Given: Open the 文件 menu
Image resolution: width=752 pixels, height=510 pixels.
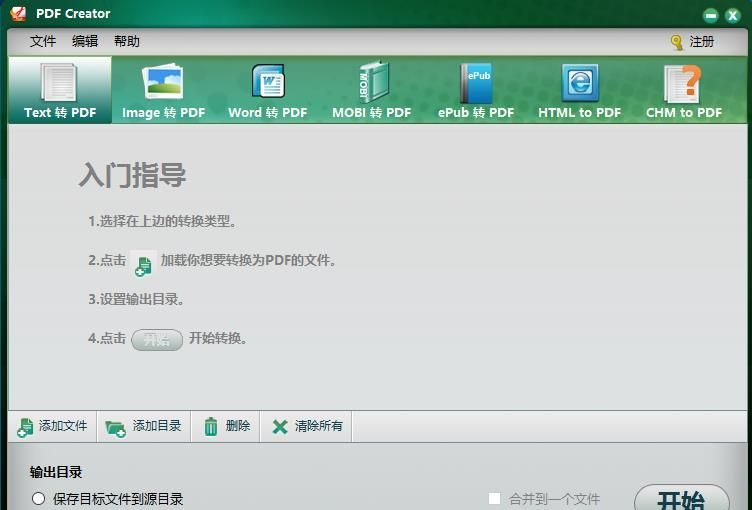Looking at the screenshot, I should 43,41.
